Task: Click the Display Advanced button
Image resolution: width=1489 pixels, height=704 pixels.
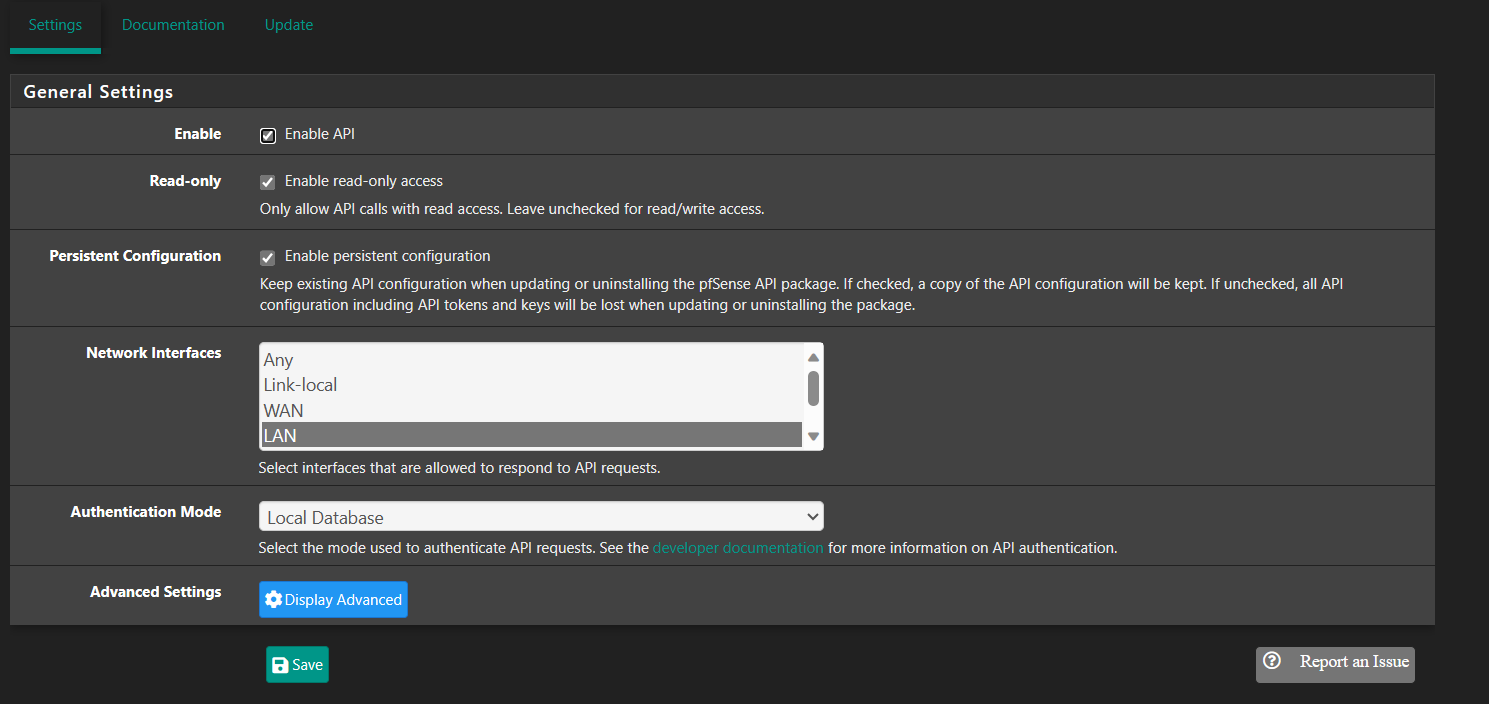Action: pyautogui.click(x=333, y=599)
